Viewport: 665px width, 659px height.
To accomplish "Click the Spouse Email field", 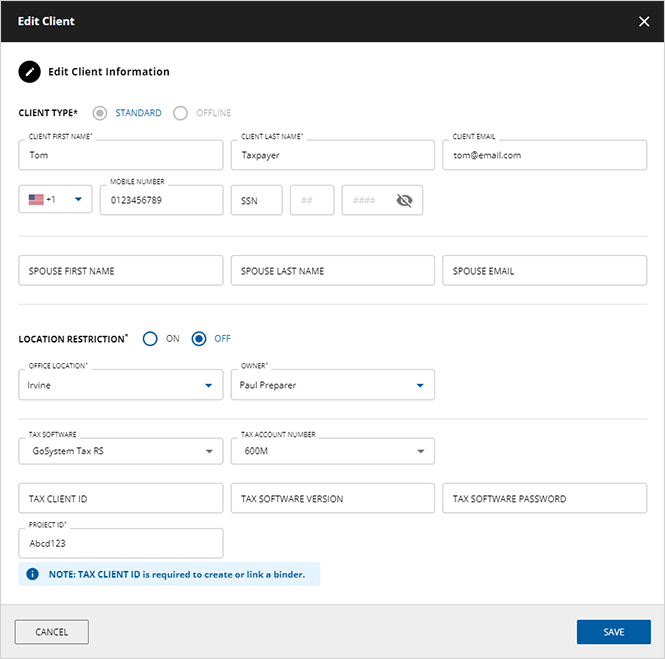I will [x=545, y=271].
